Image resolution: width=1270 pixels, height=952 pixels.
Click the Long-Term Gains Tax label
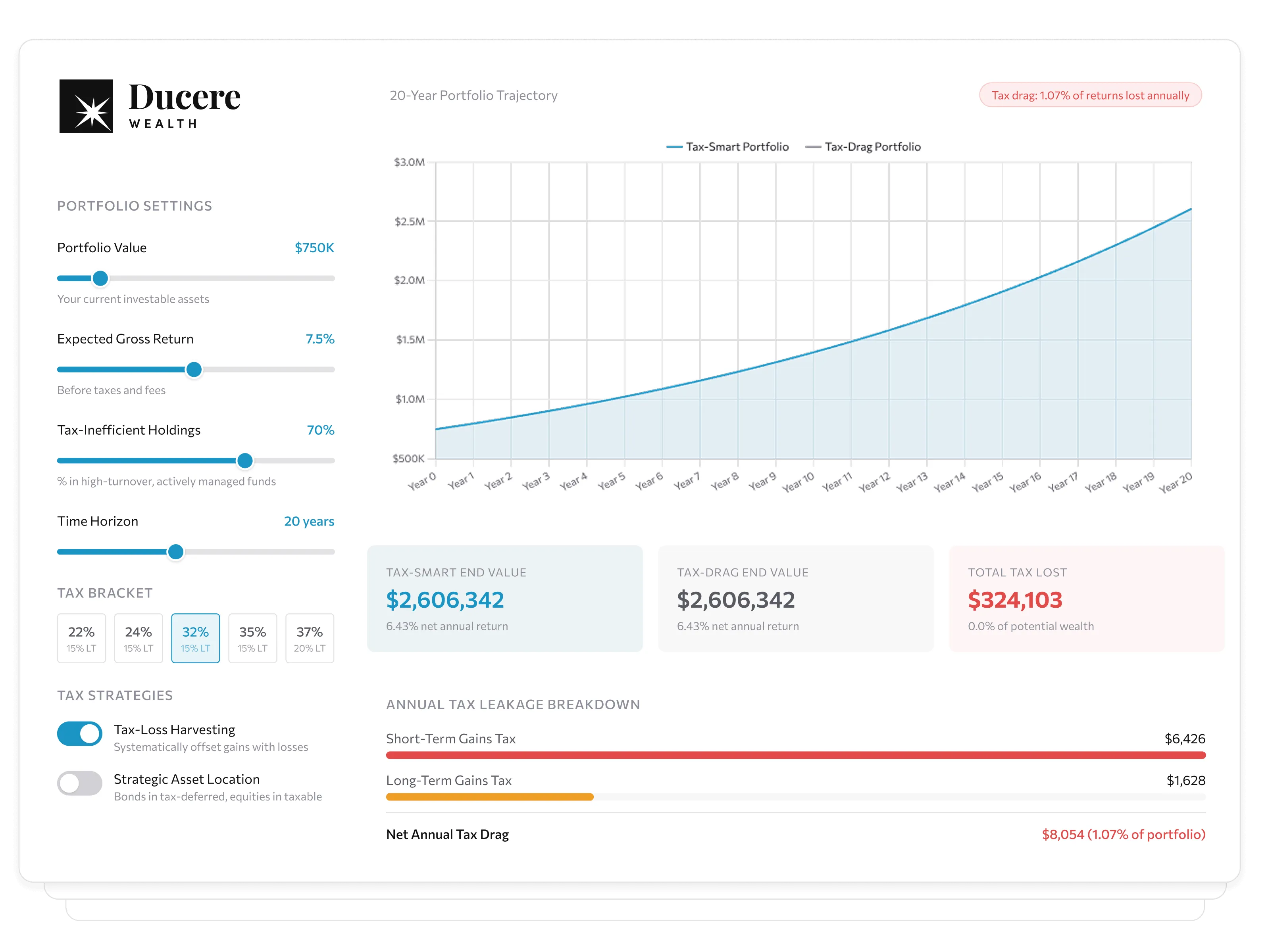click(448, 781)
